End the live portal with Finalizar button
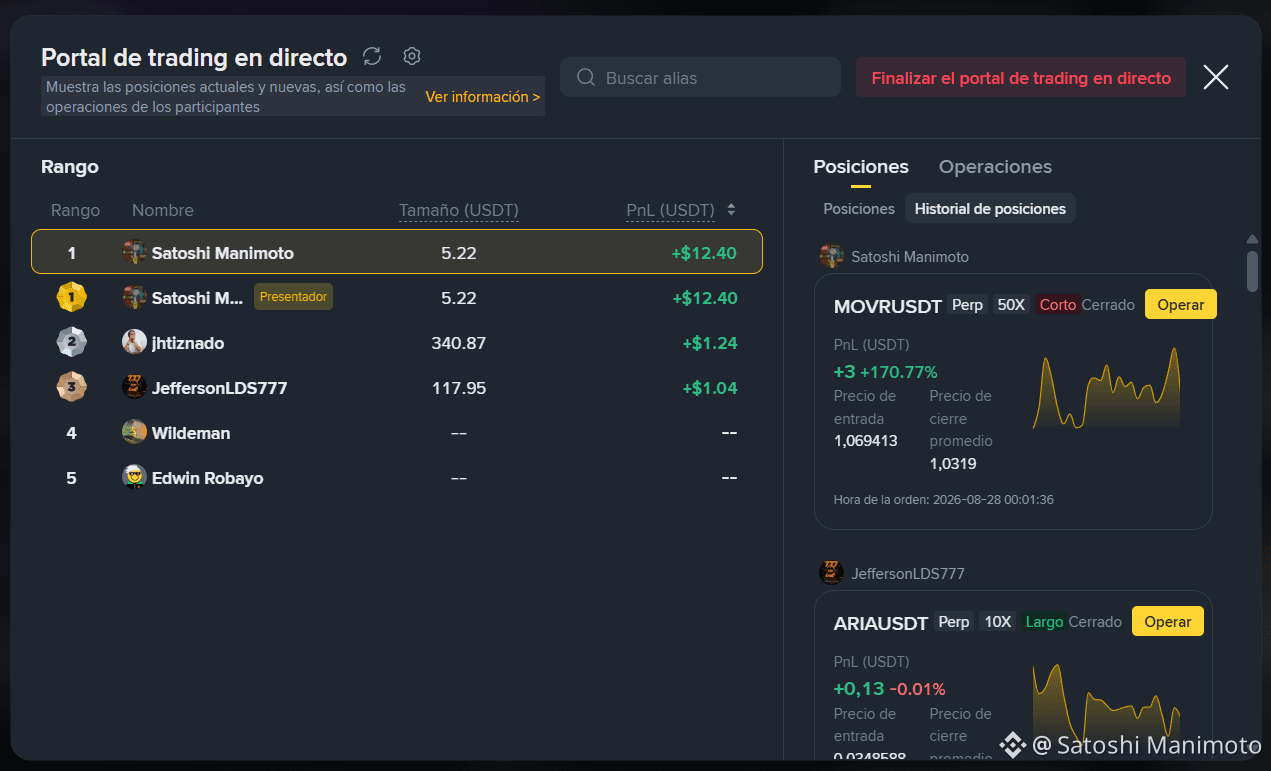The image size is (1271, 771). point(1021,78)
